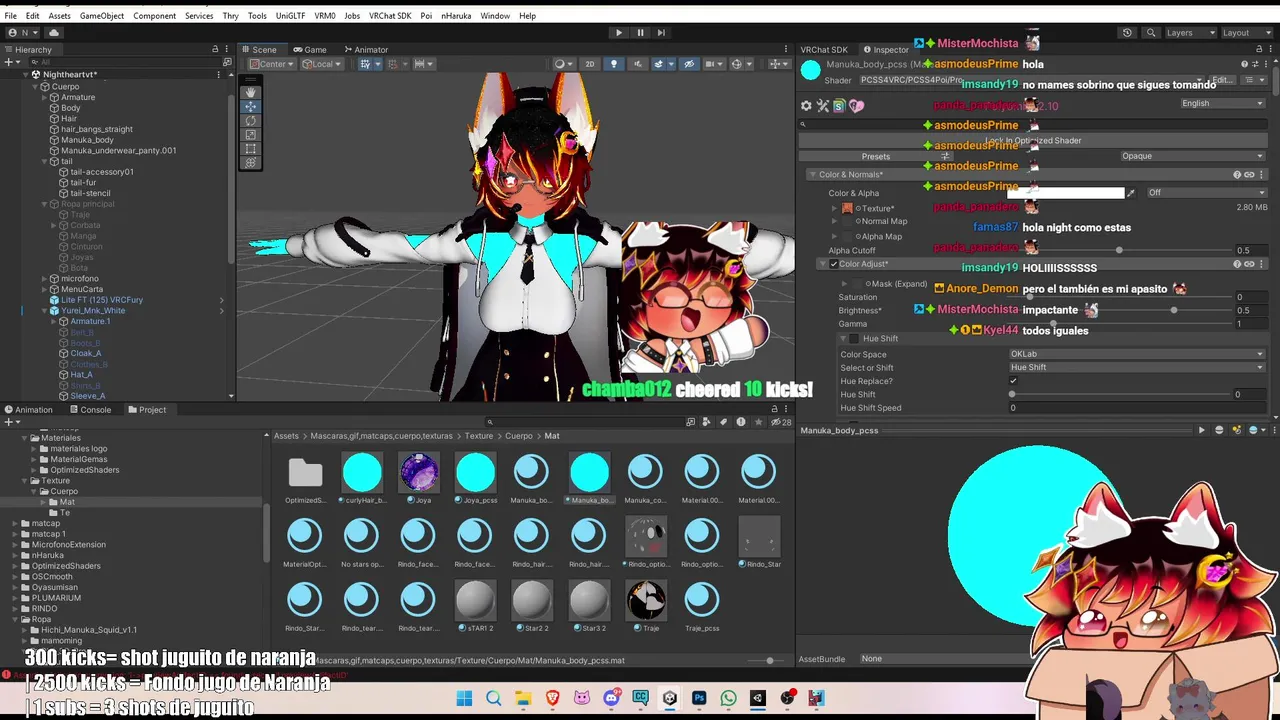Open Photoshop from the Windows taskbar

click(x=699, y=698)
